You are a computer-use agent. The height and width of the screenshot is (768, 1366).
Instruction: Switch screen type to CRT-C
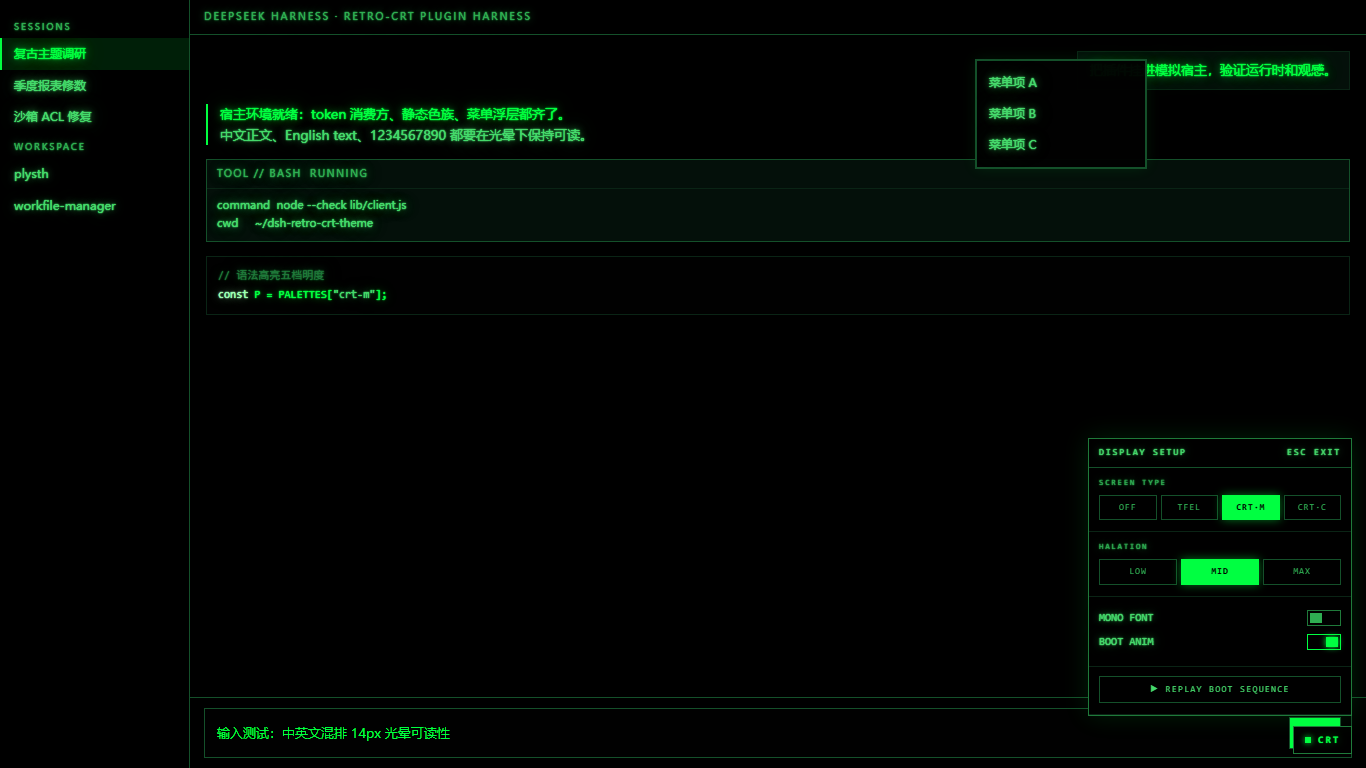1312,507
